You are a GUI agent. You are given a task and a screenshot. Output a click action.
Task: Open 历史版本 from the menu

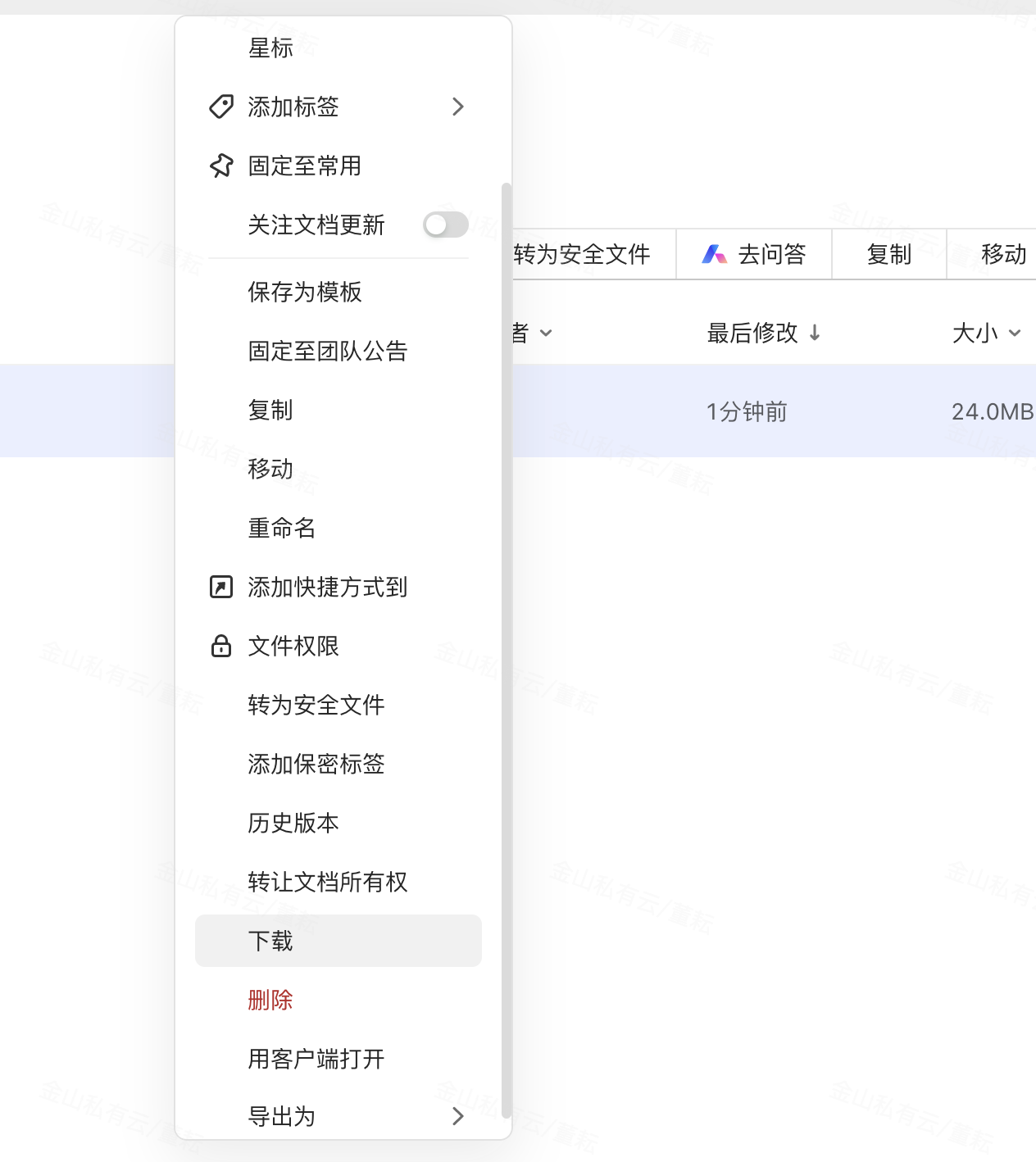tap(293, 823)
